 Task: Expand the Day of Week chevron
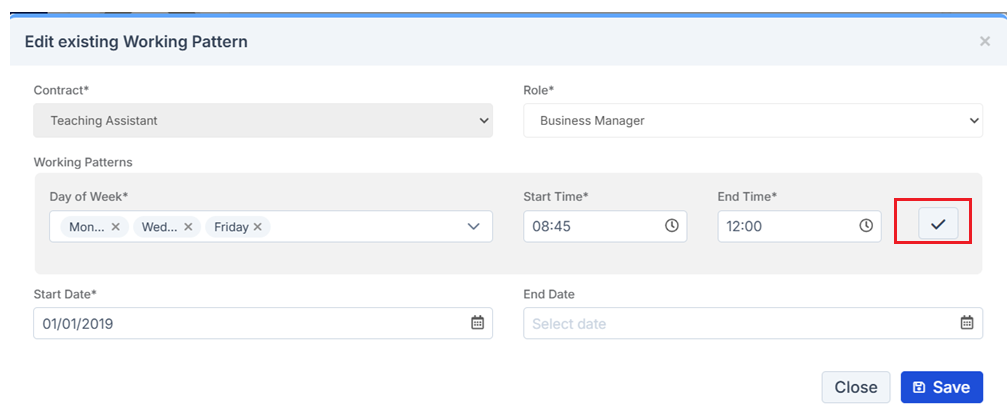pos(474,227)
